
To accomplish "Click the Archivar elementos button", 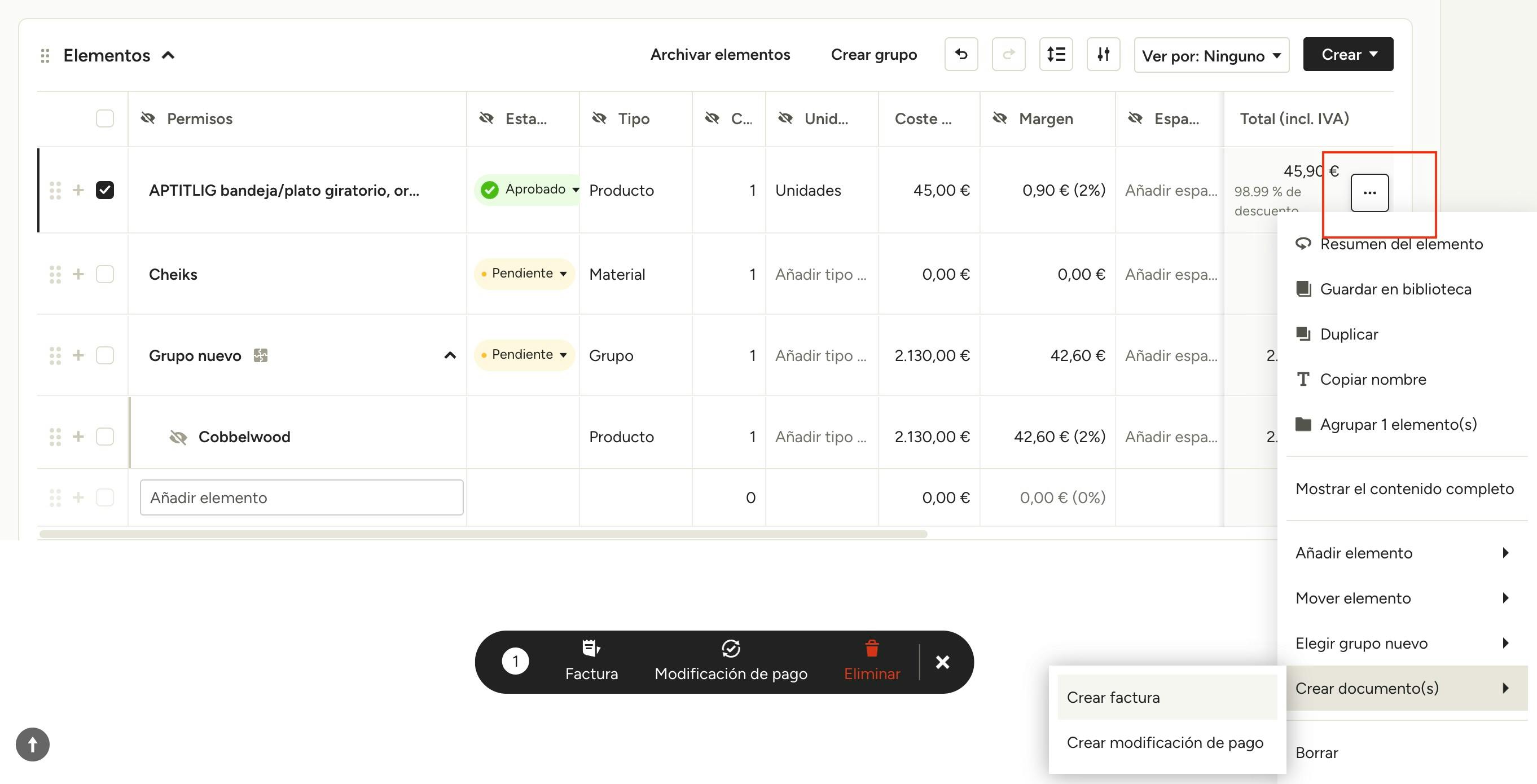I will [x=720, y=54].
